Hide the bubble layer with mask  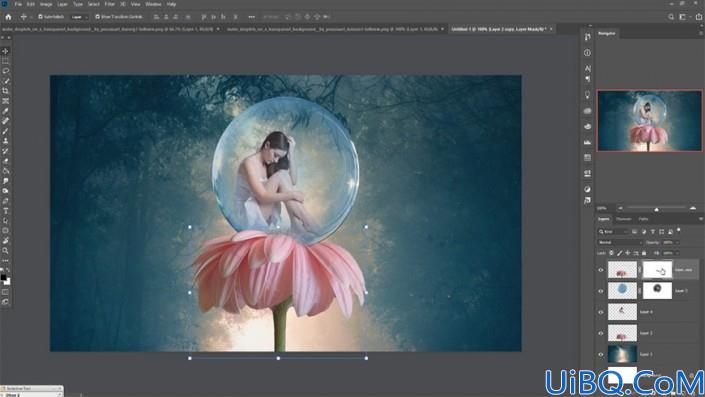pyautogui.click(x=601, y=291)
